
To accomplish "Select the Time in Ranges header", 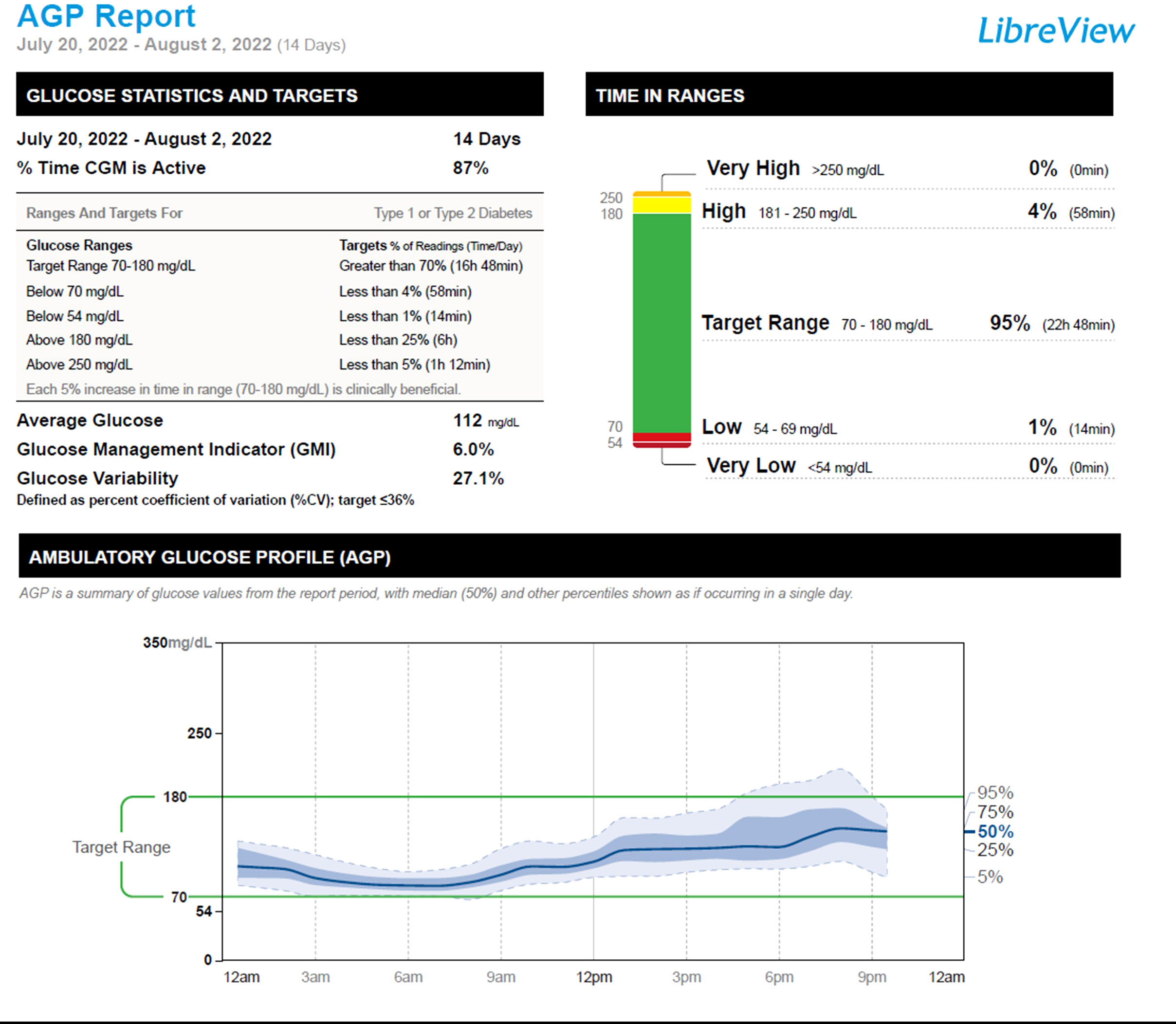I will (849, 94).
